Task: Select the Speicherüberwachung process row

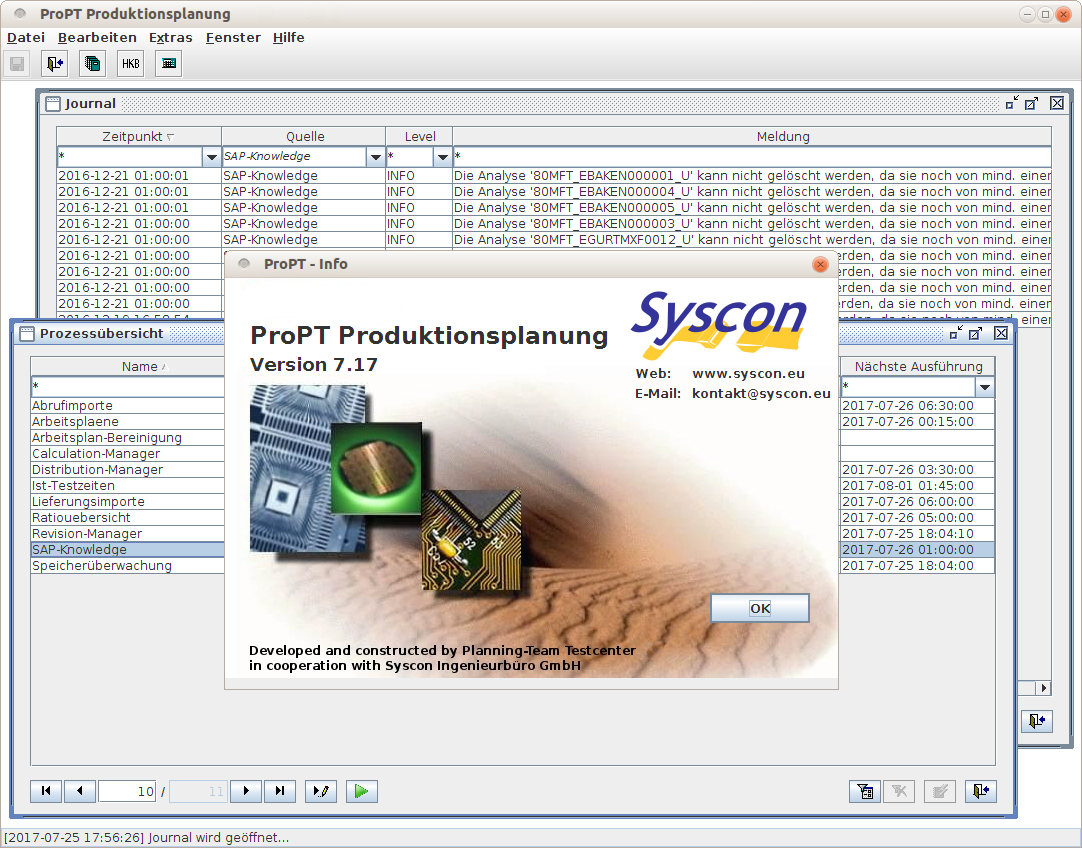Action: click(x=128, y=565)
